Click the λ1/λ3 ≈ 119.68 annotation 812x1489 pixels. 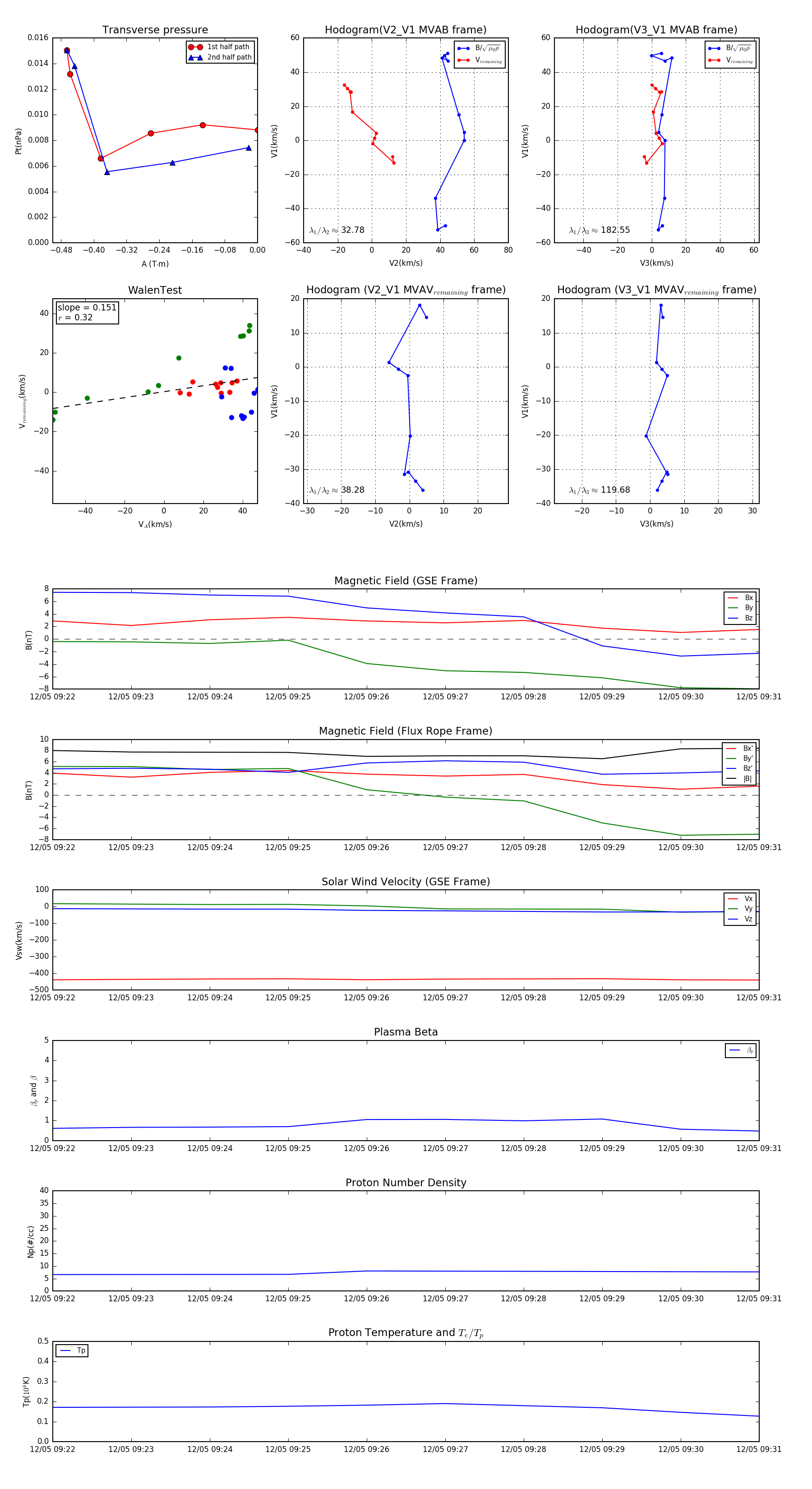pyautogui.click(x=600, y=490)
